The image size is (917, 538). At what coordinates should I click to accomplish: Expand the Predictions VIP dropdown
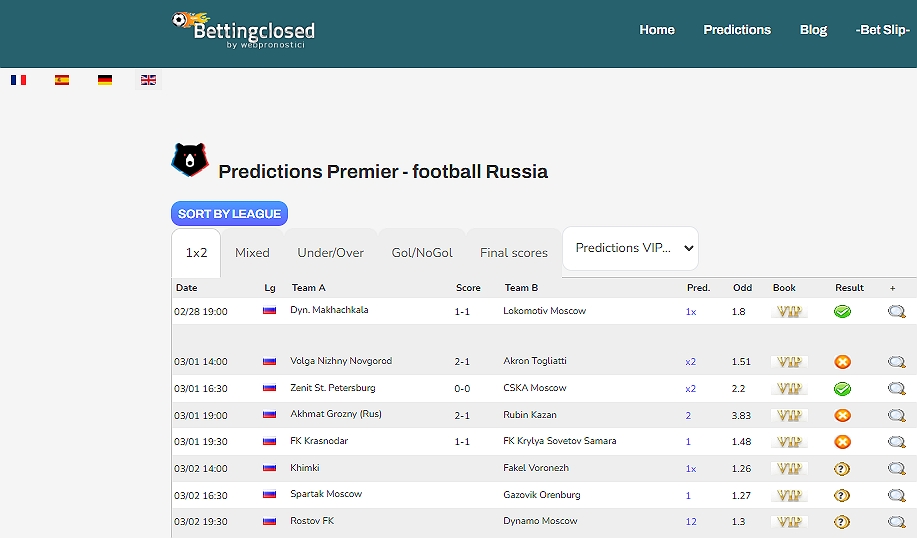[x=630, y=248]
